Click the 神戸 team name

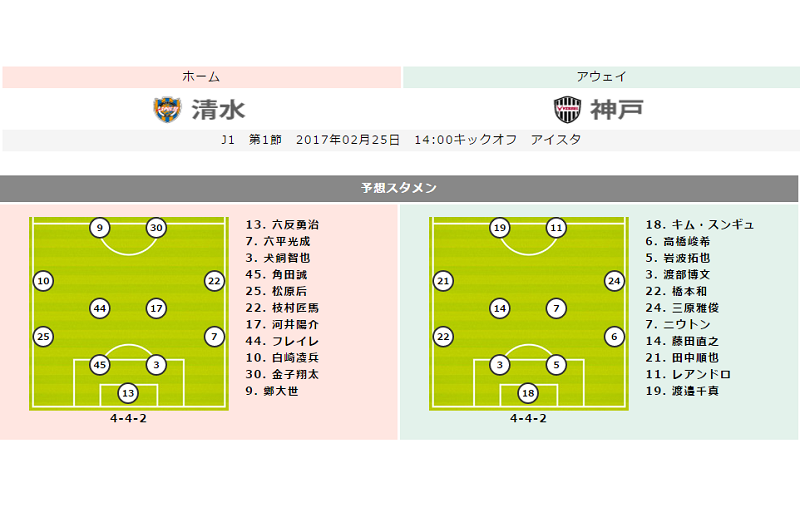[x=616, y=109]
